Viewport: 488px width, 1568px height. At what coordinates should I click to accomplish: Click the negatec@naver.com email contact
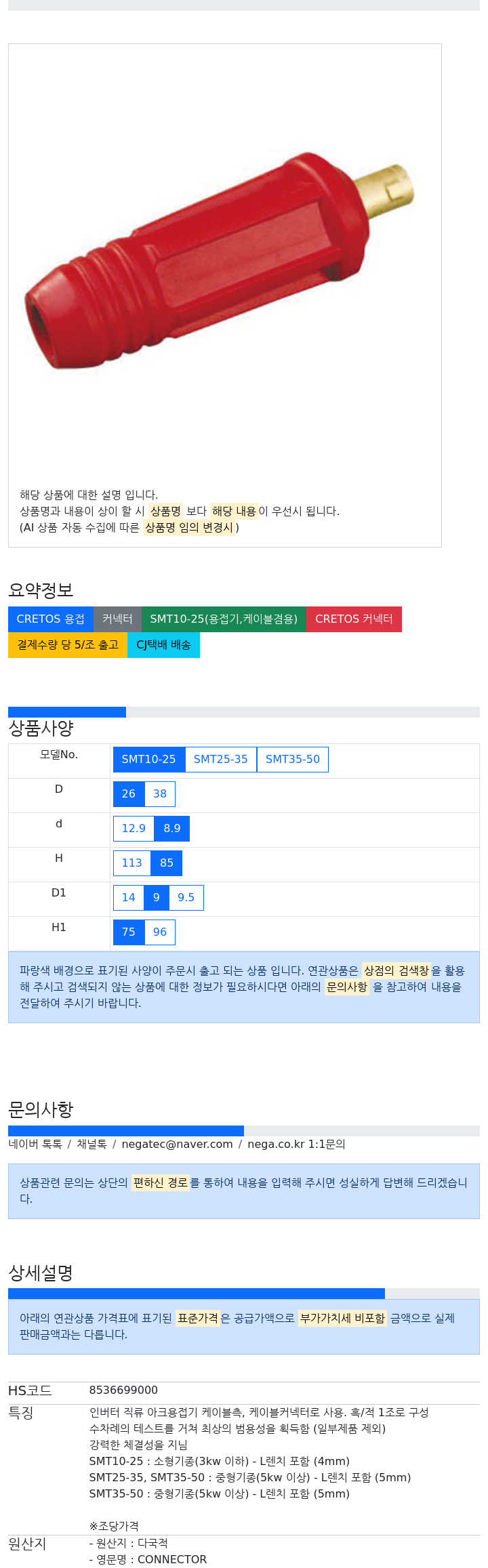[x=177, y=1144]
